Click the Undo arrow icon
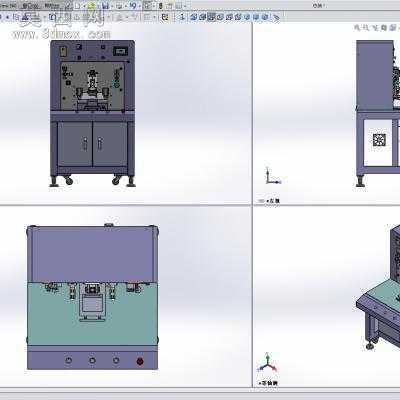 click(x=133, y=6)
